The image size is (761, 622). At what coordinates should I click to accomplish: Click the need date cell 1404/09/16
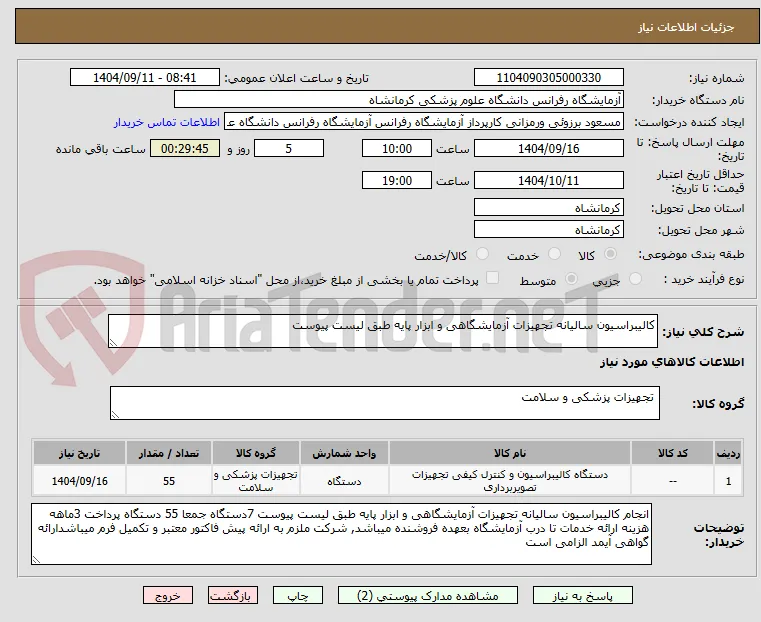click(x=80, y=481)
